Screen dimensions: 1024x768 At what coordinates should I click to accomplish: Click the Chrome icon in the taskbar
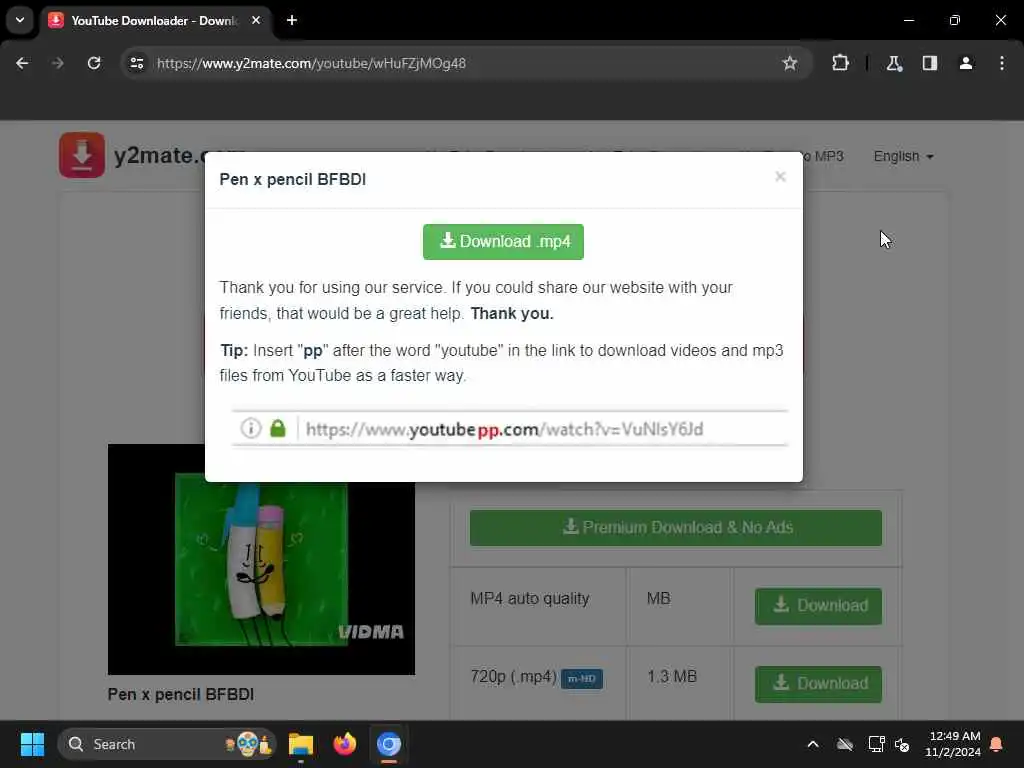[389, 744]
